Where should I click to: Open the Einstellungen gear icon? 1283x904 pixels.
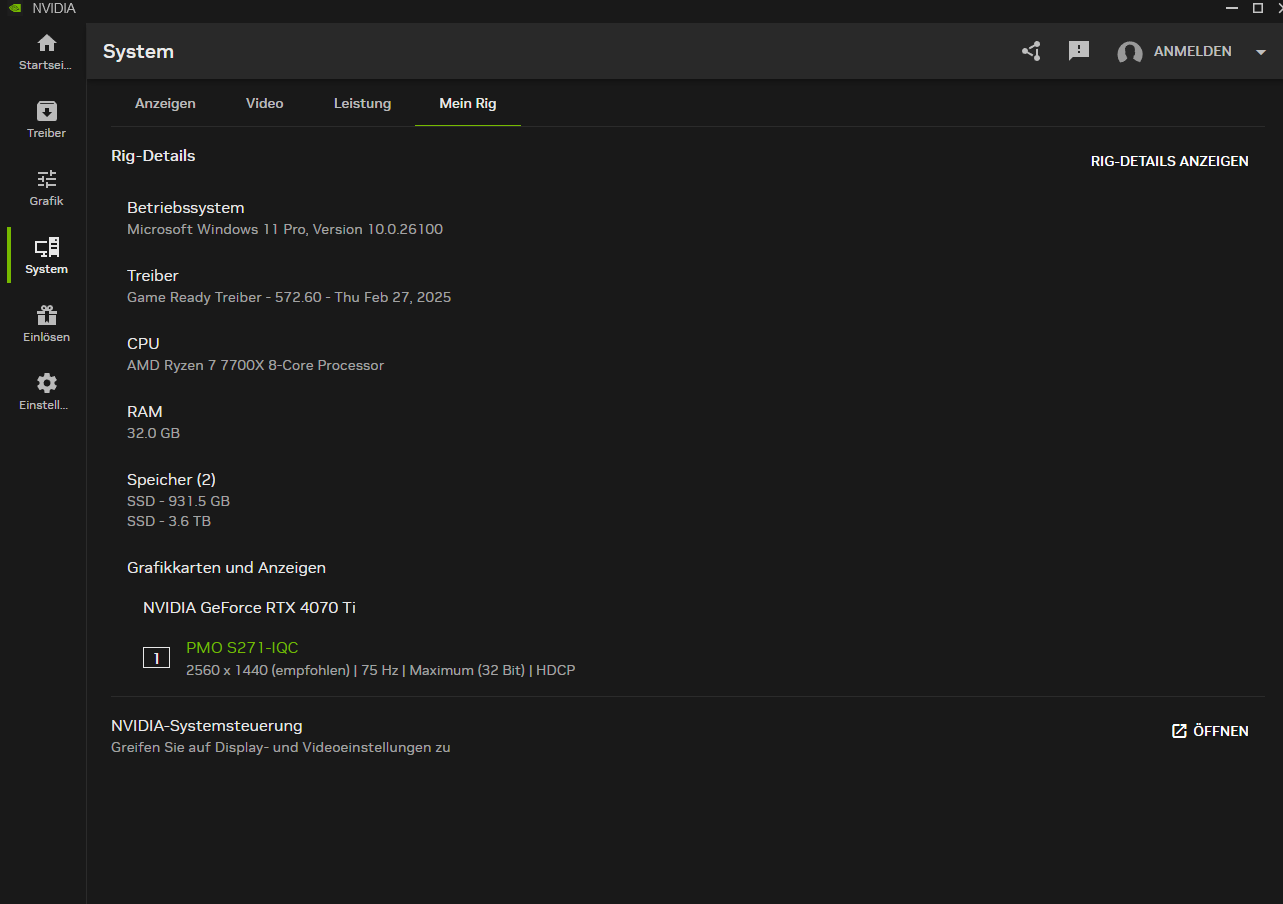[x=46, y=383]
